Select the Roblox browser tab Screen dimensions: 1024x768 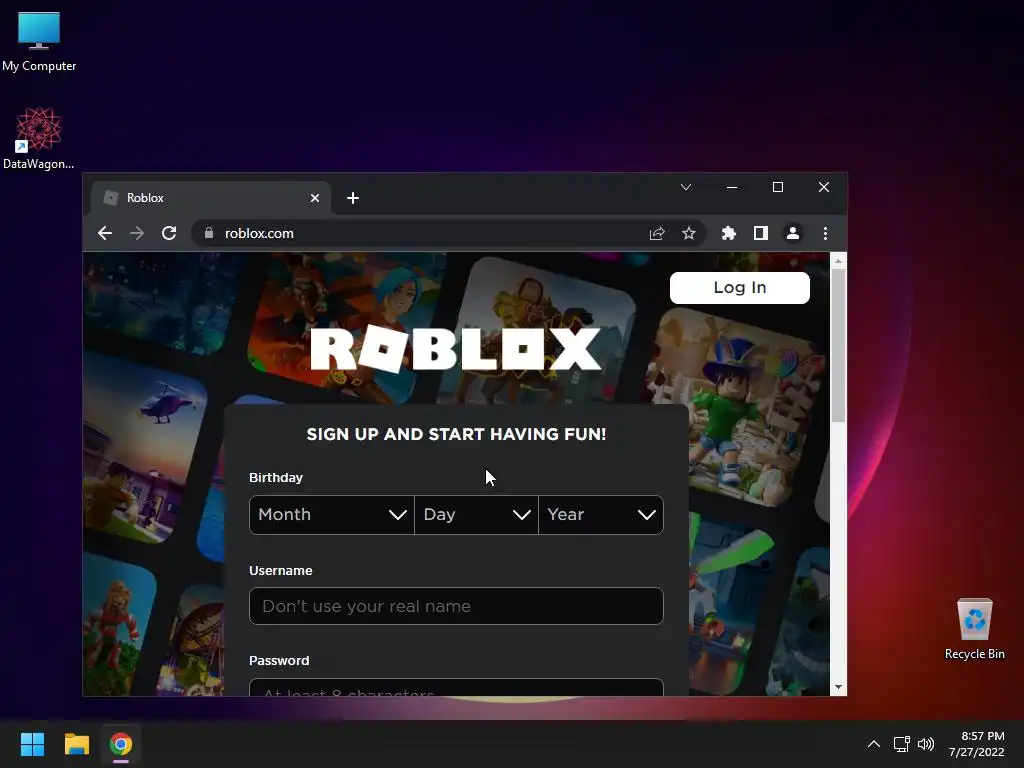210,198
